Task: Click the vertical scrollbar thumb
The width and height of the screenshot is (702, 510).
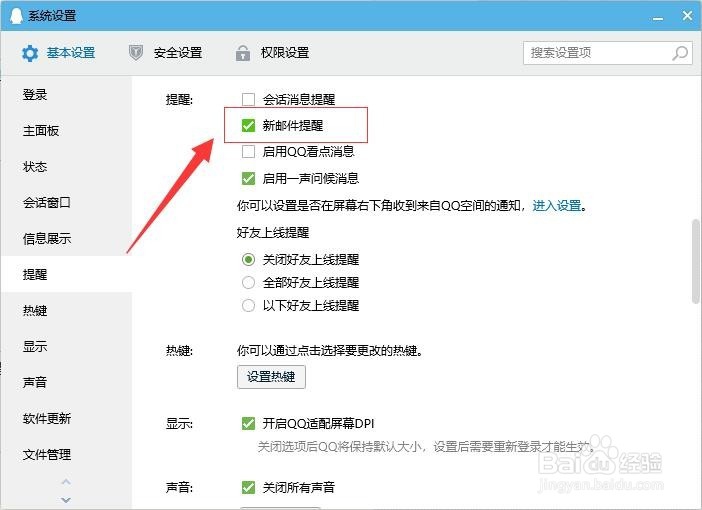Action: tap(695, 261)
